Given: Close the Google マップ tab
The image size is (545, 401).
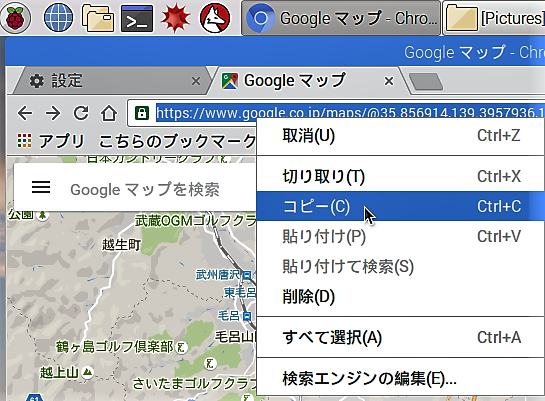Looking at the screenshot, I should tap(389, 81).
